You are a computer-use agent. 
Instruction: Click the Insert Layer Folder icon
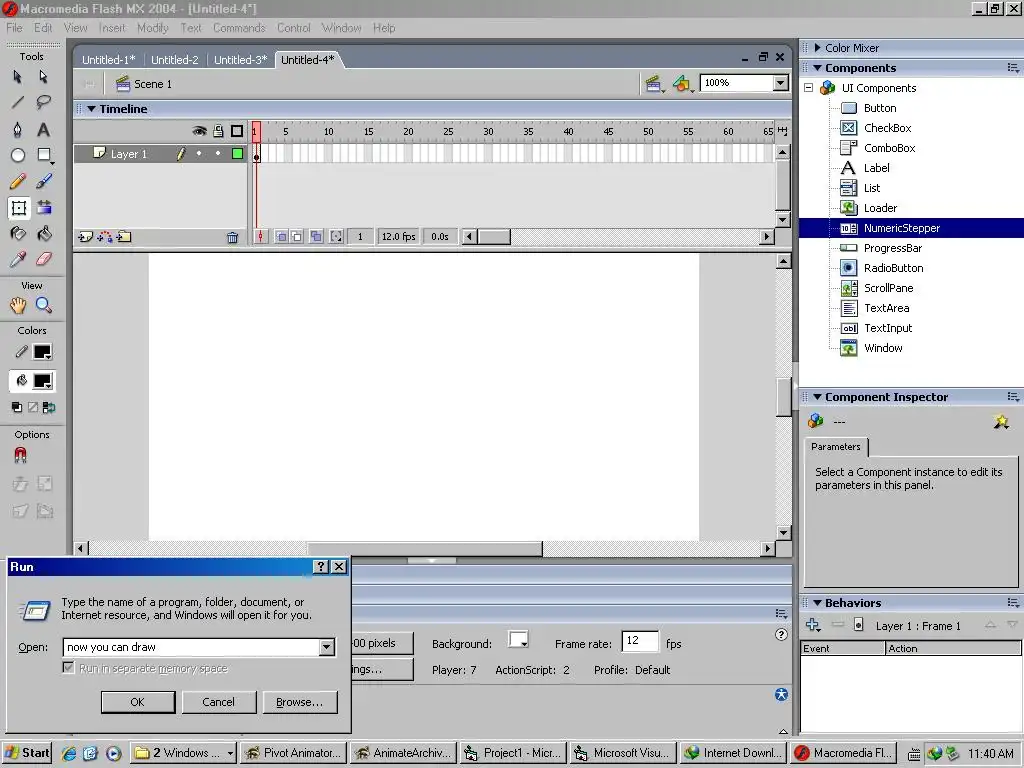point(124,237)
